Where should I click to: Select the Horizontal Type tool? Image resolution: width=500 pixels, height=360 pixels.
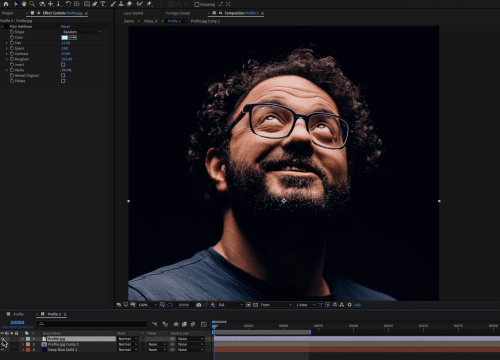click(103, 4)
